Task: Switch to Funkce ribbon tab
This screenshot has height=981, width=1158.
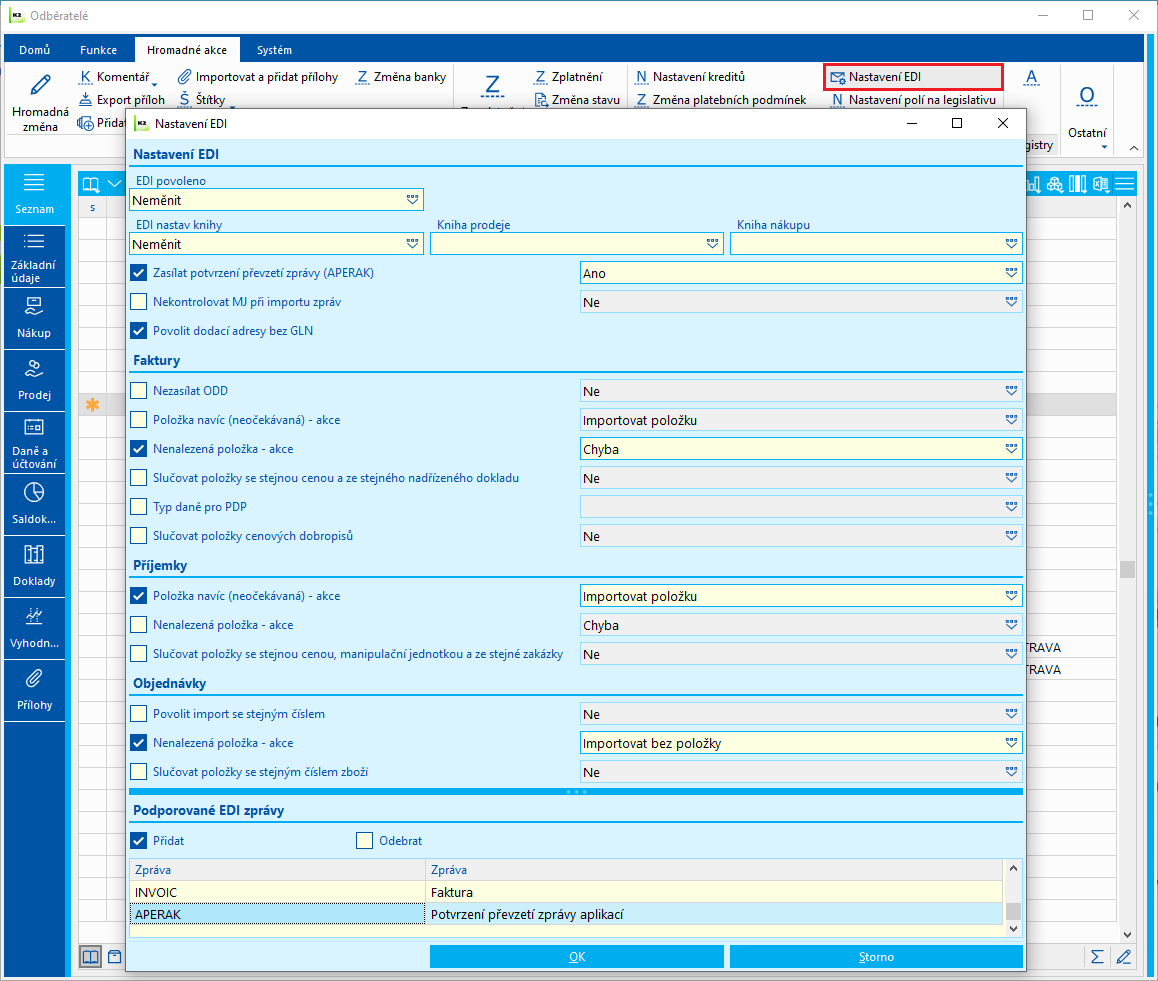Action: coord(98,49)
